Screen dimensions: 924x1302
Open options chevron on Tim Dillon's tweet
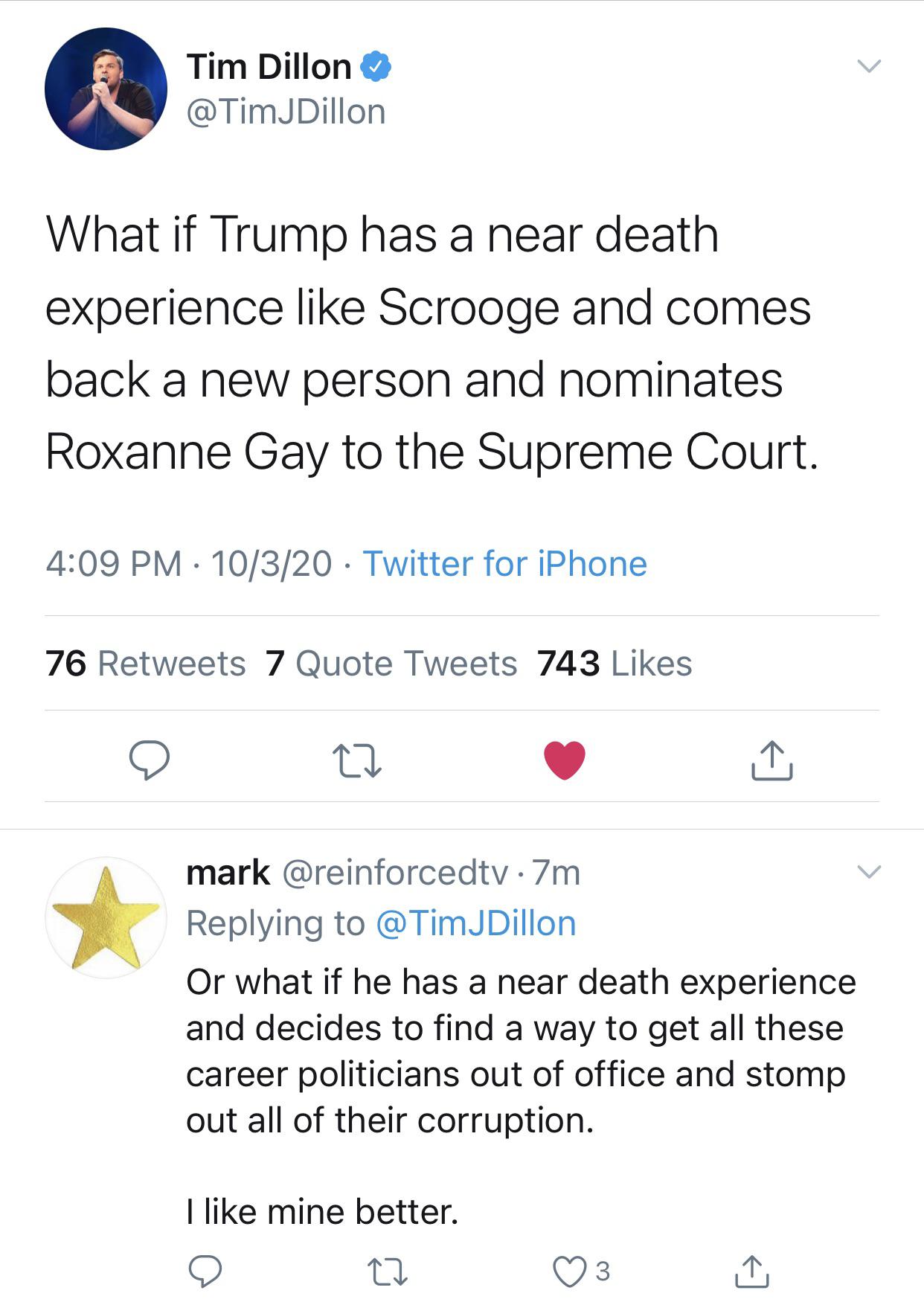coord(868,66)
